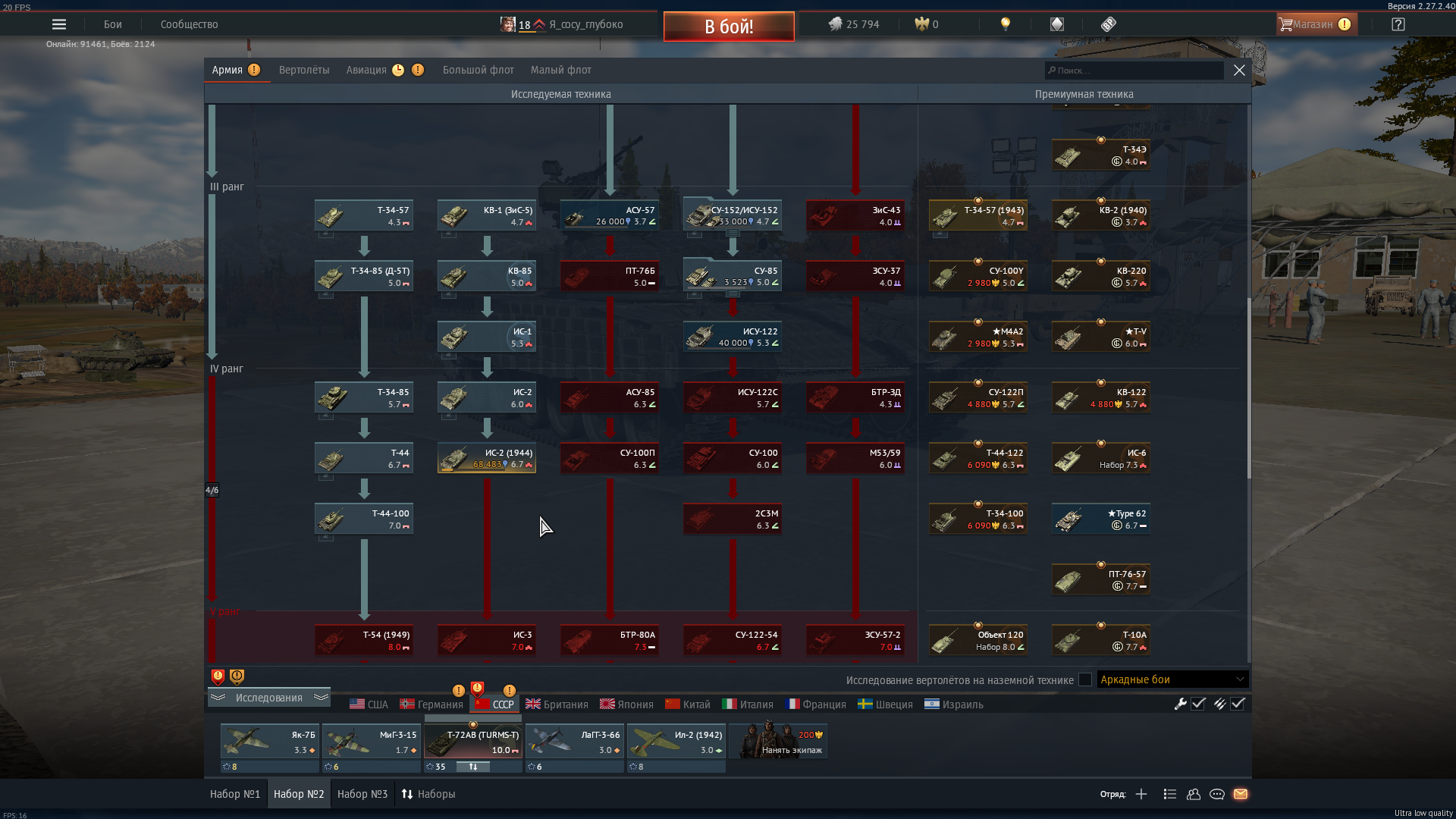Expand the СУ-85 group folder
This screenshot has height=819, width=1456.
pyautogui.click(x=733, y=293)
